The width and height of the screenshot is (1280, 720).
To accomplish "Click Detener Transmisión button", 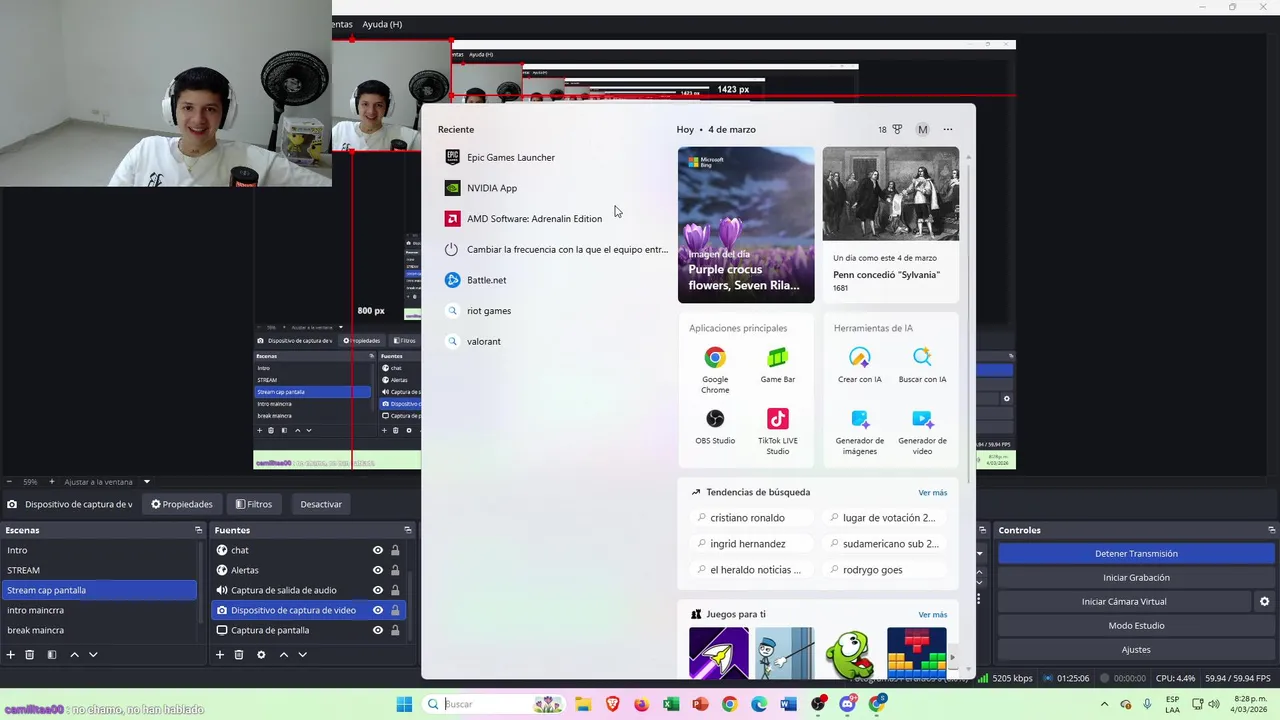I will click(x=1136, y=553).
